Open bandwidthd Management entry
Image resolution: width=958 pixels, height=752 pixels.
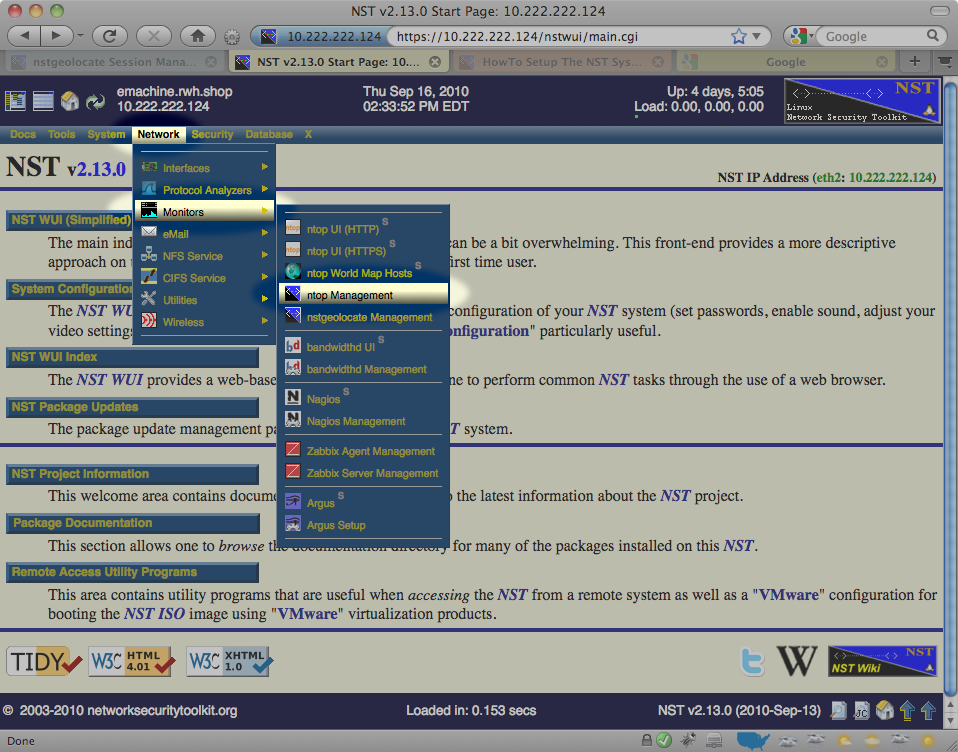363,369
